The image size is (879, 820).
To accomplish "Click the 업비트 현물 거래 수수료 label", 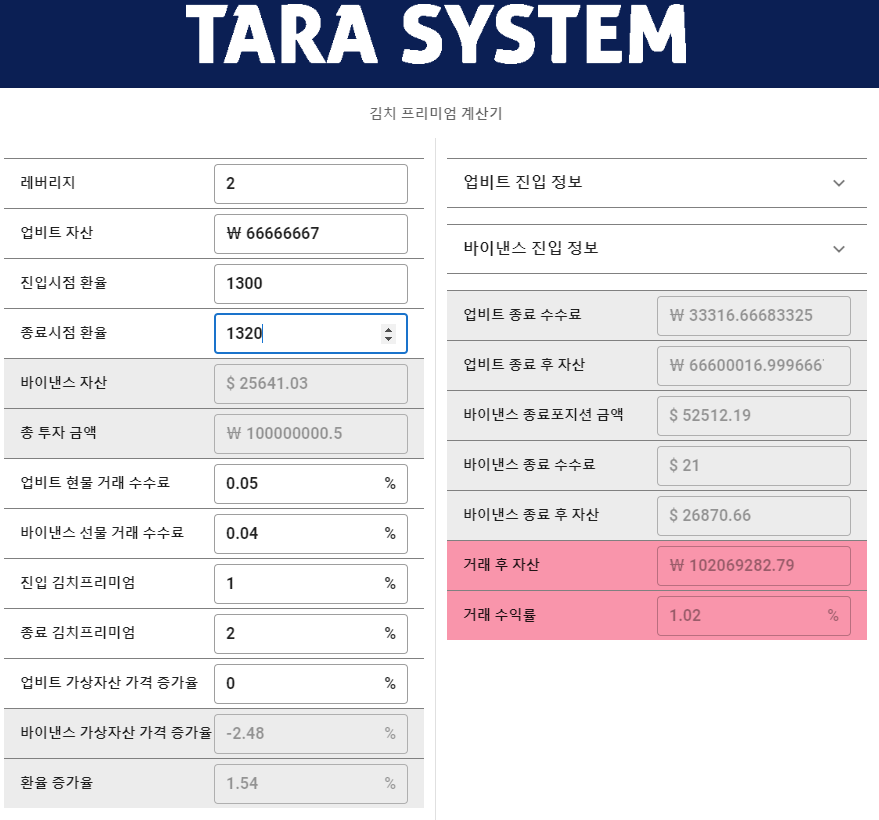I will click(x=95, y=482).
